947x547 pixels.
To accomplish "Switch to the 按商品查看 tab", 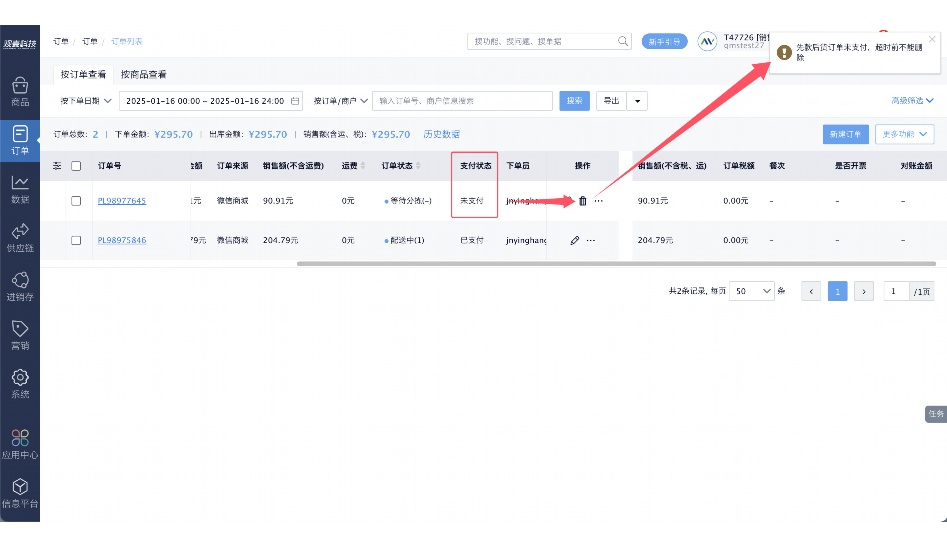I will pyautogui.click(x=144, y=74).
